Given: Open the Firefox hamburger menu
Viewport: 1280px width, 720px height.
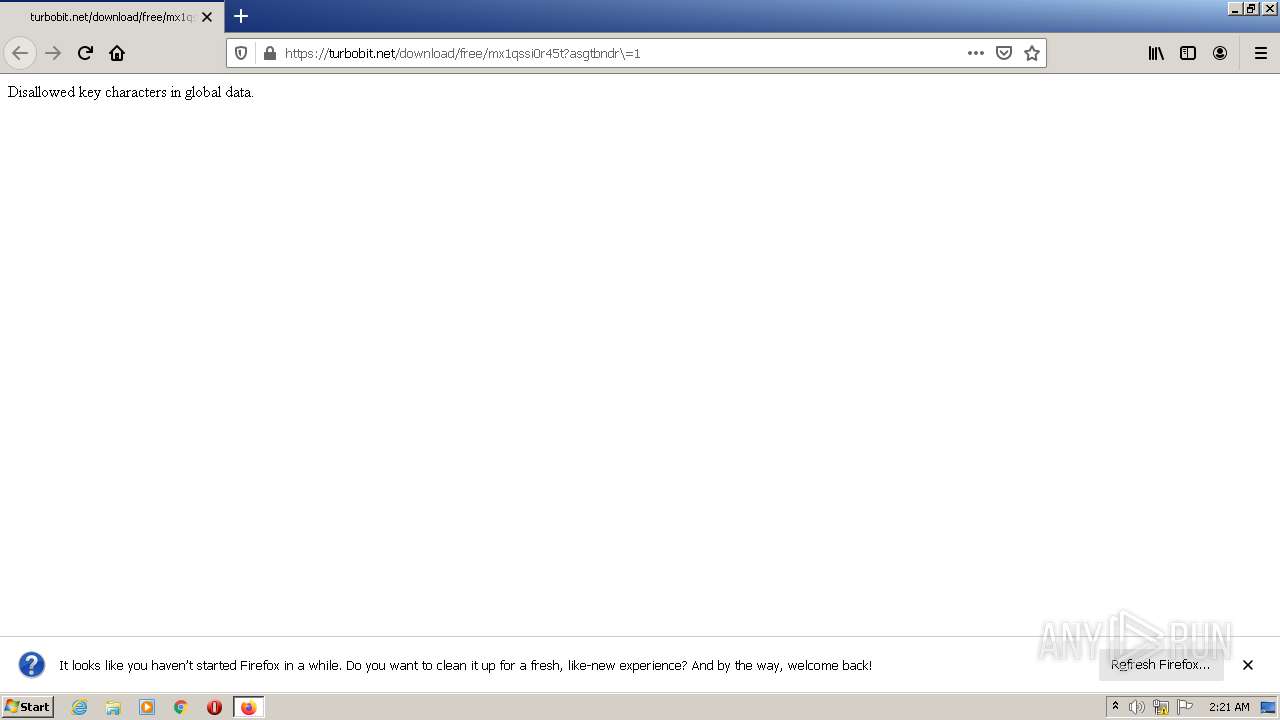Looking at the screenshot, I should click(1261, 53).
